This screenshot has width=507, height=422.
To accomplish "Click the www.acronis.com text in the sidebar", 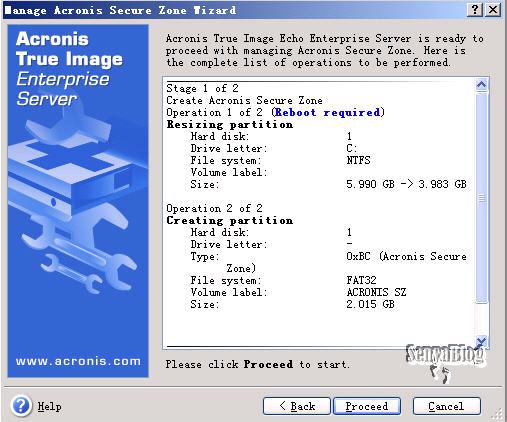I will pos(78,361).
